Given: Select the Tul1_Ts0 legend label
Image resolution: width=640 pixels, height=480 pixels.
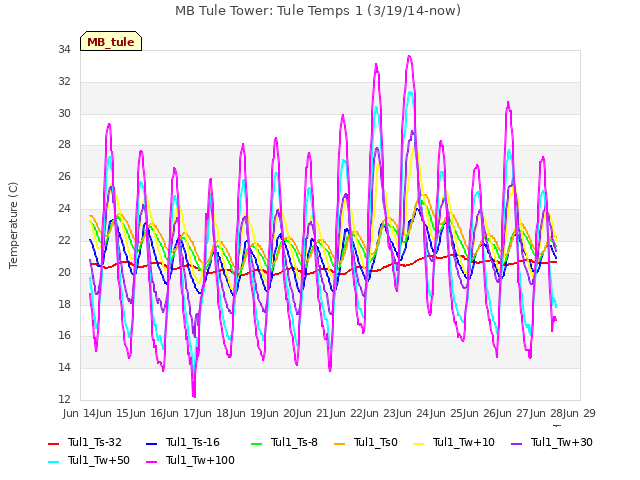Looking at the screenshot, I should click(376, 442).
